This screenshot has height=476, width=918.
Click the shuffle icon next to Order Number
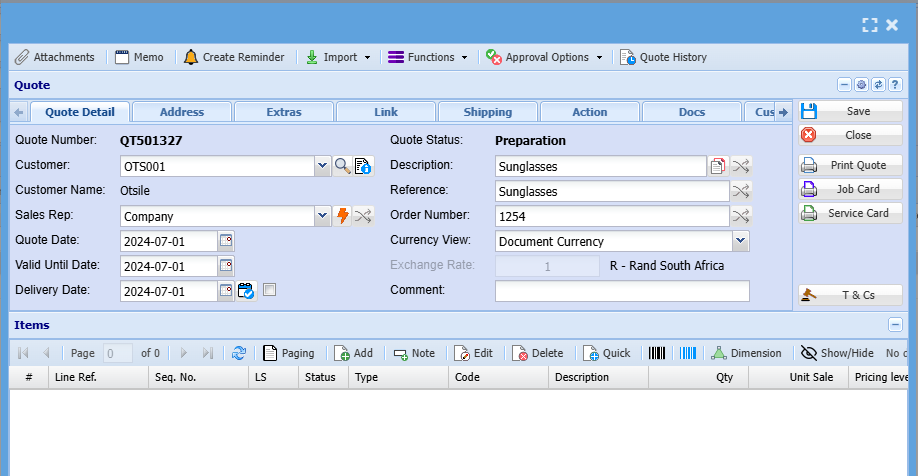point(740,216)
